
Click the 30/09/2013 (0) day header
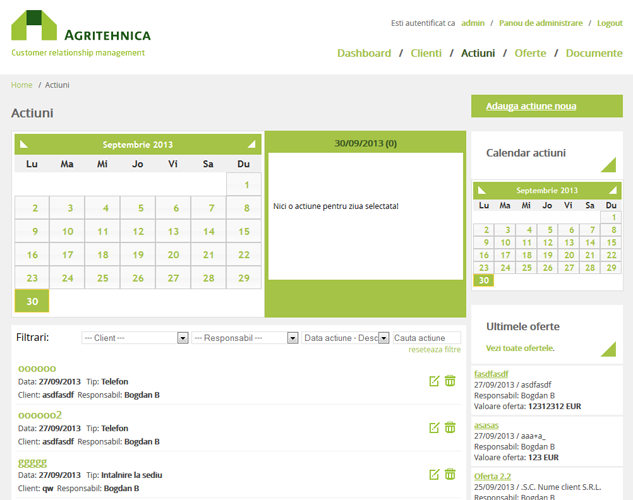[x=365, y=143]
